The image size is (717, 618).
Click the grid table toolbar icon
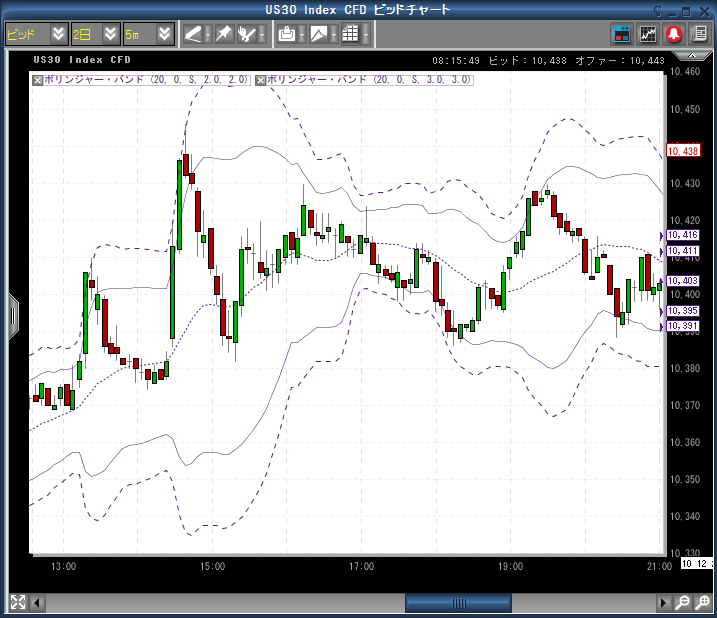350,34
